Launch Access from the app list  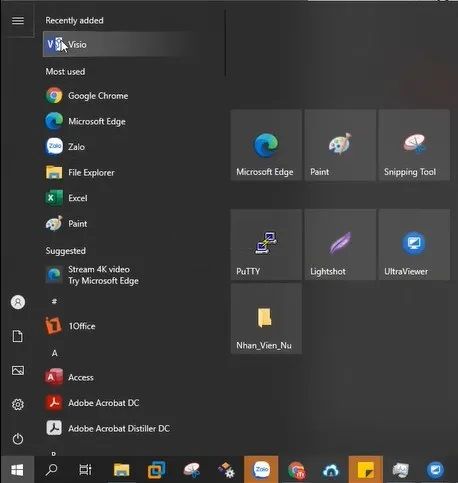pos(123,377)
